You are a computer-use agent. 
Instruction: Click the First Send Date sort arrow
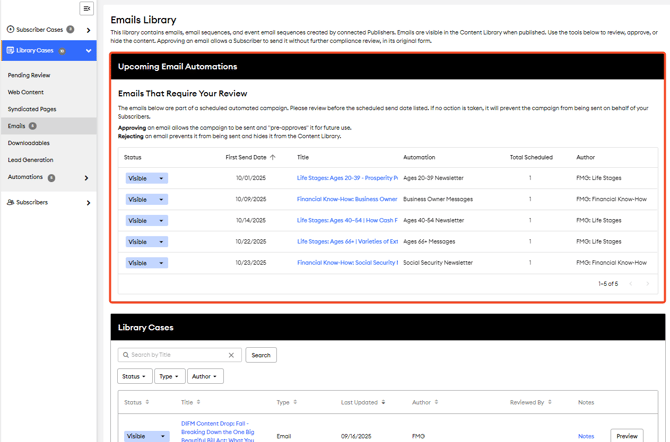click(273, 157)
